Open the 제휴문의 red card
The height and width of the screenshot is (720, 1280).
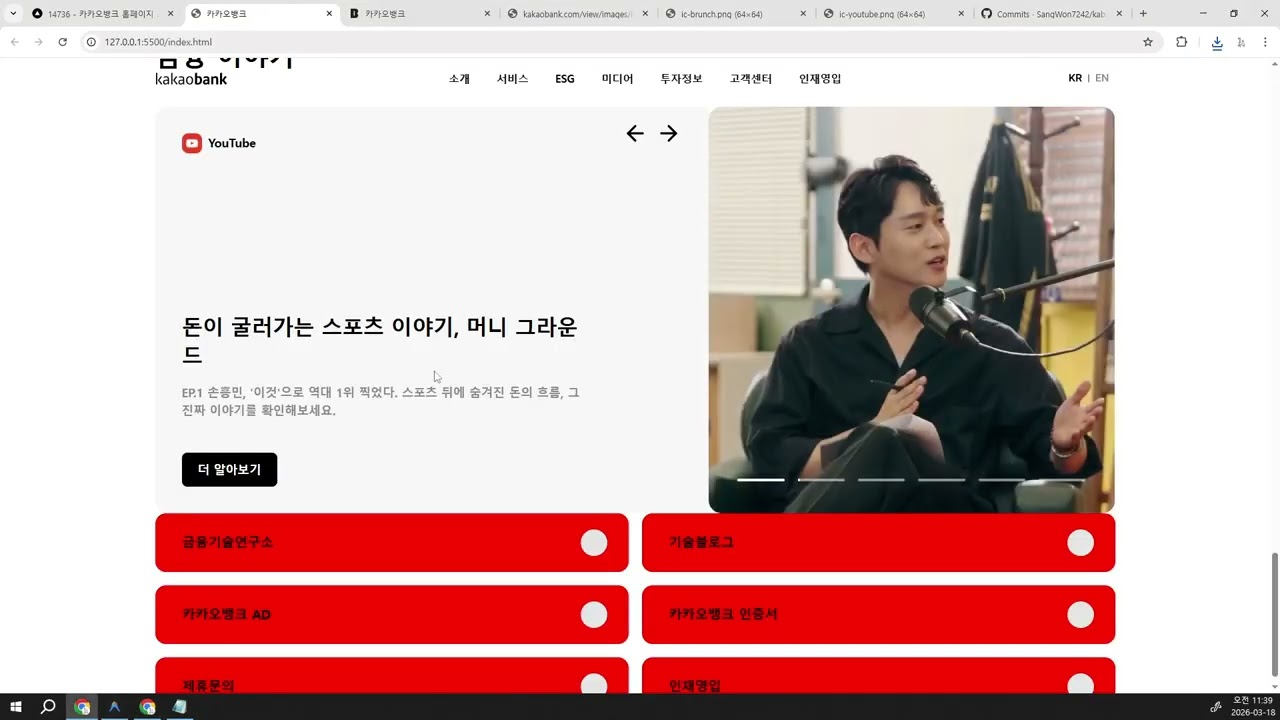pyautogui.click(x=392, y=676)
